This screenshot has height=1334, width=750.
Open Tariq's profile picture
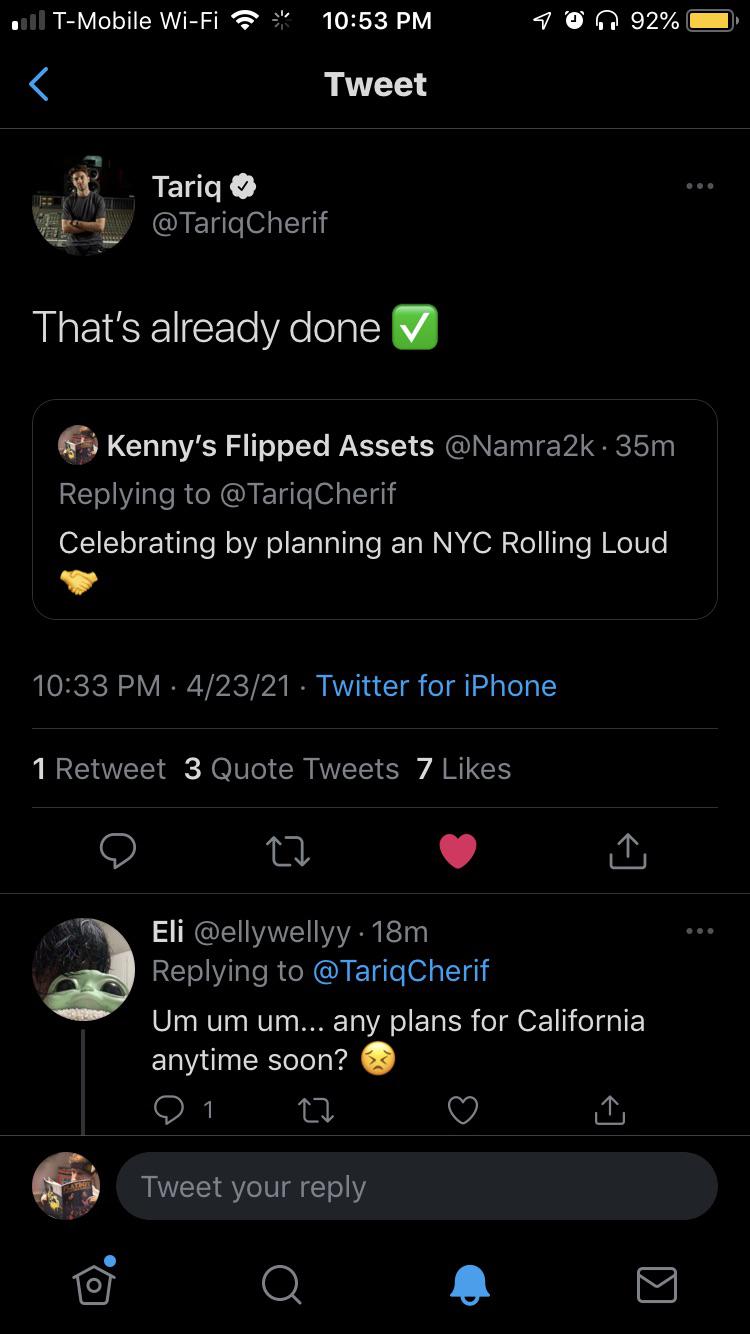(x=83, y=205)
